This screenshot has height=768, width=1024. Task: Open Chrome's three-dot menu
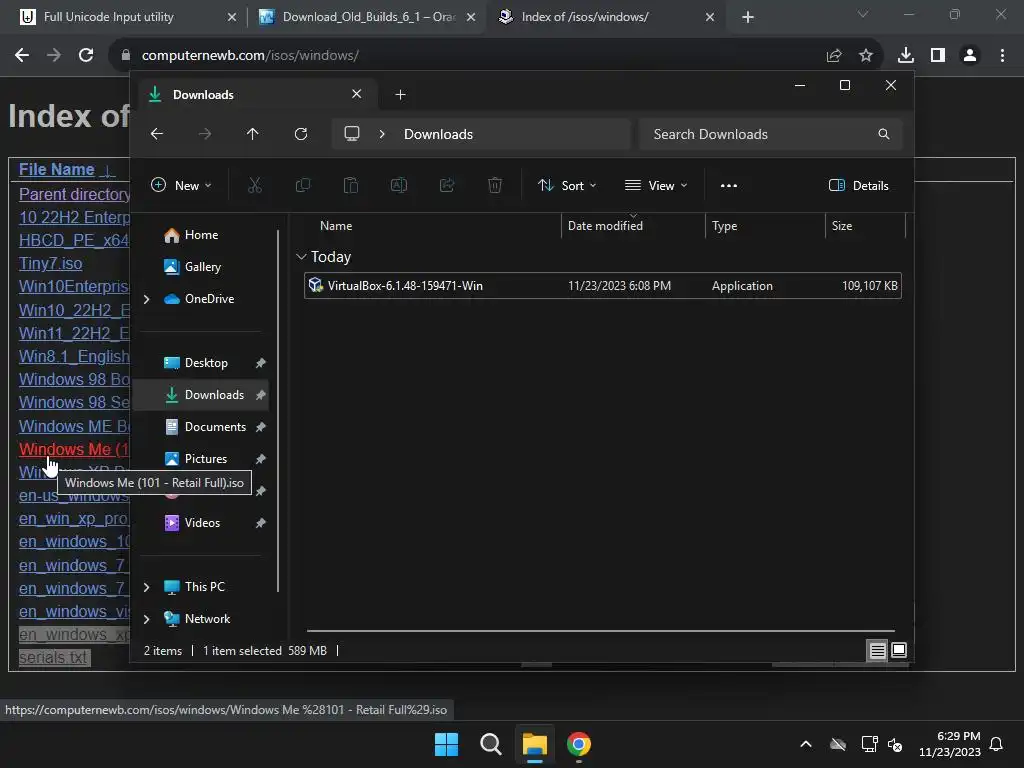point(1002,56)
